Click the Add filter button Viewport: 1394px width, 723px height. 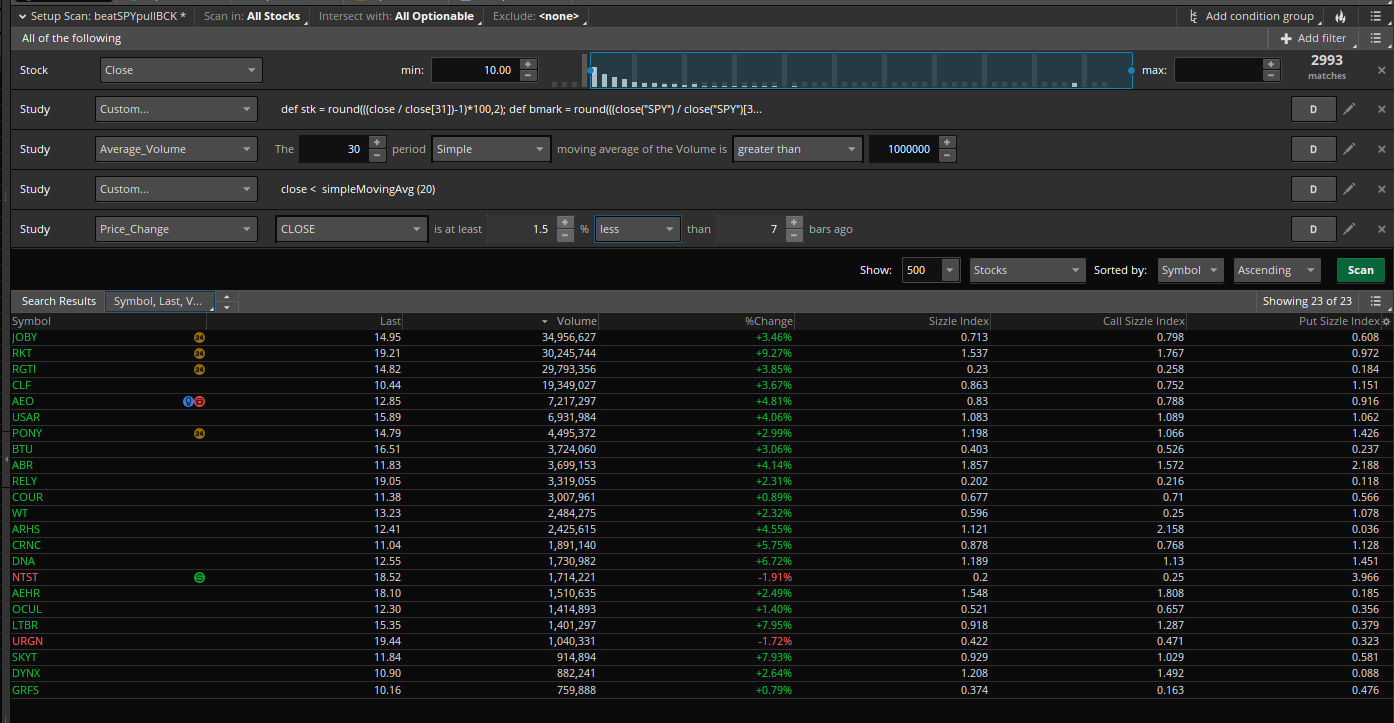coord(1313,38)
